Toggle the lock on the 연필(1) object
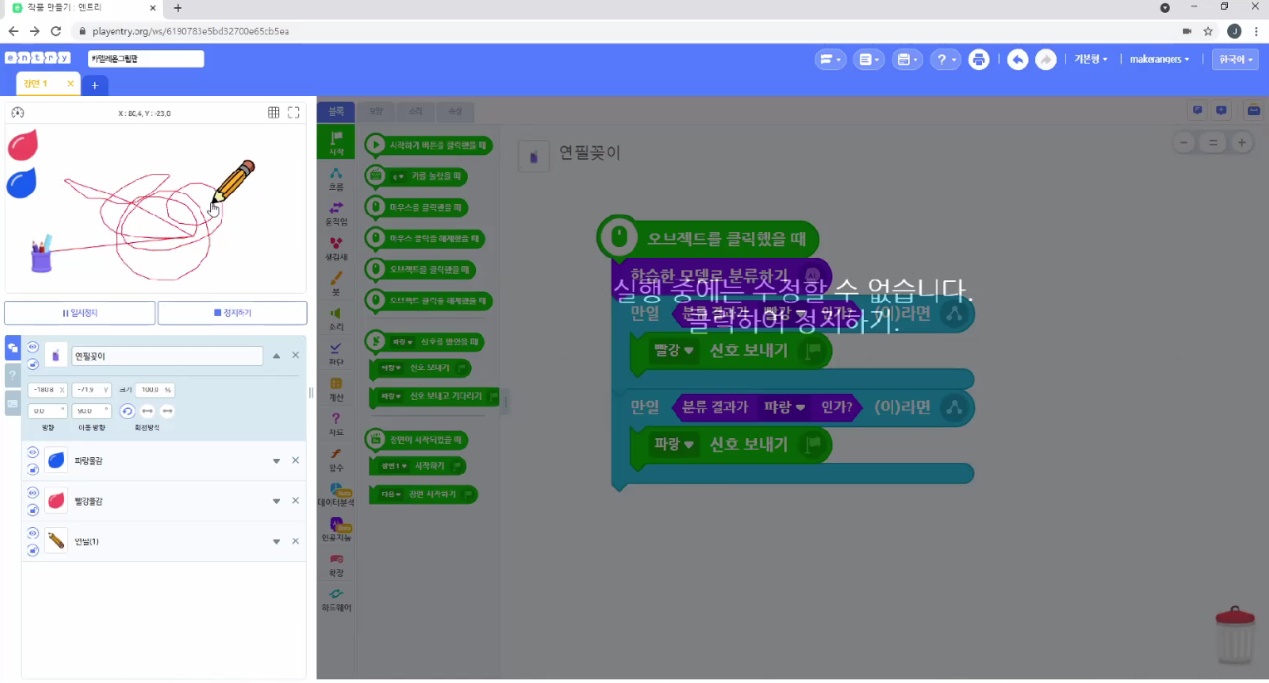1269x683 pixels. tap(33, 548)
